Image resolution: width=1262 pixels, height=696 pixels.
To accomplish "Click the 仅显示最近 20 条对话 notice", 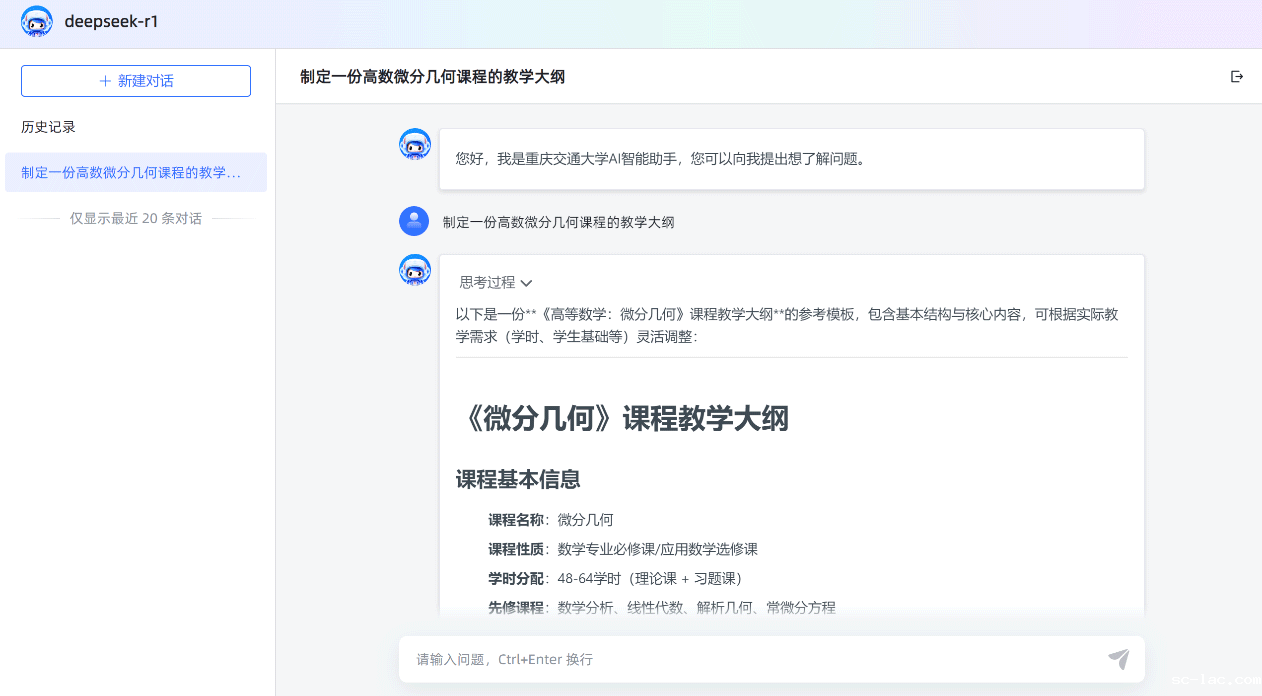I will coord(136,218).
